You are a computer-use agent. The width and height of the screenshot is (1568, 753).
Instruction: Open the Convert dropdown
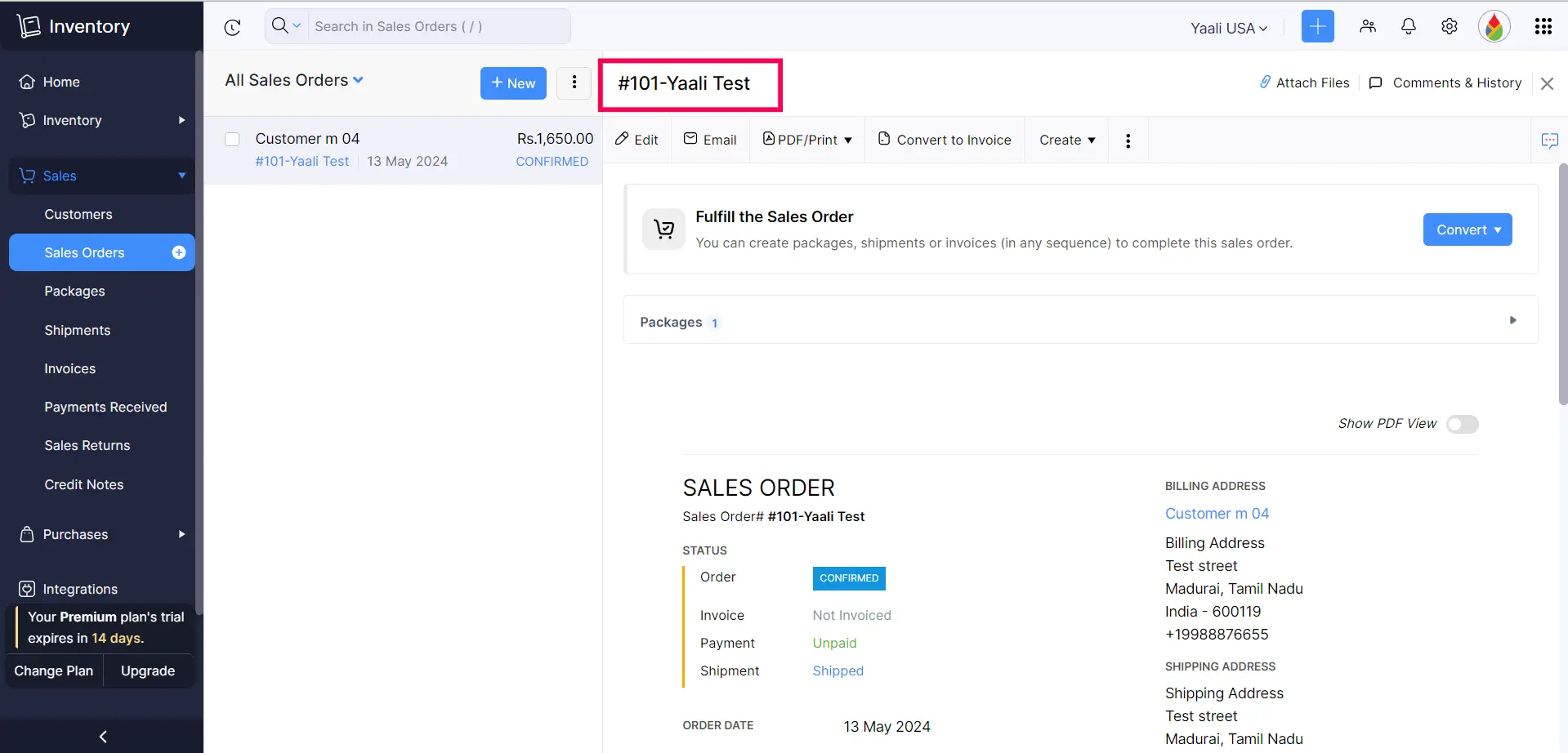coord(1466,229)
